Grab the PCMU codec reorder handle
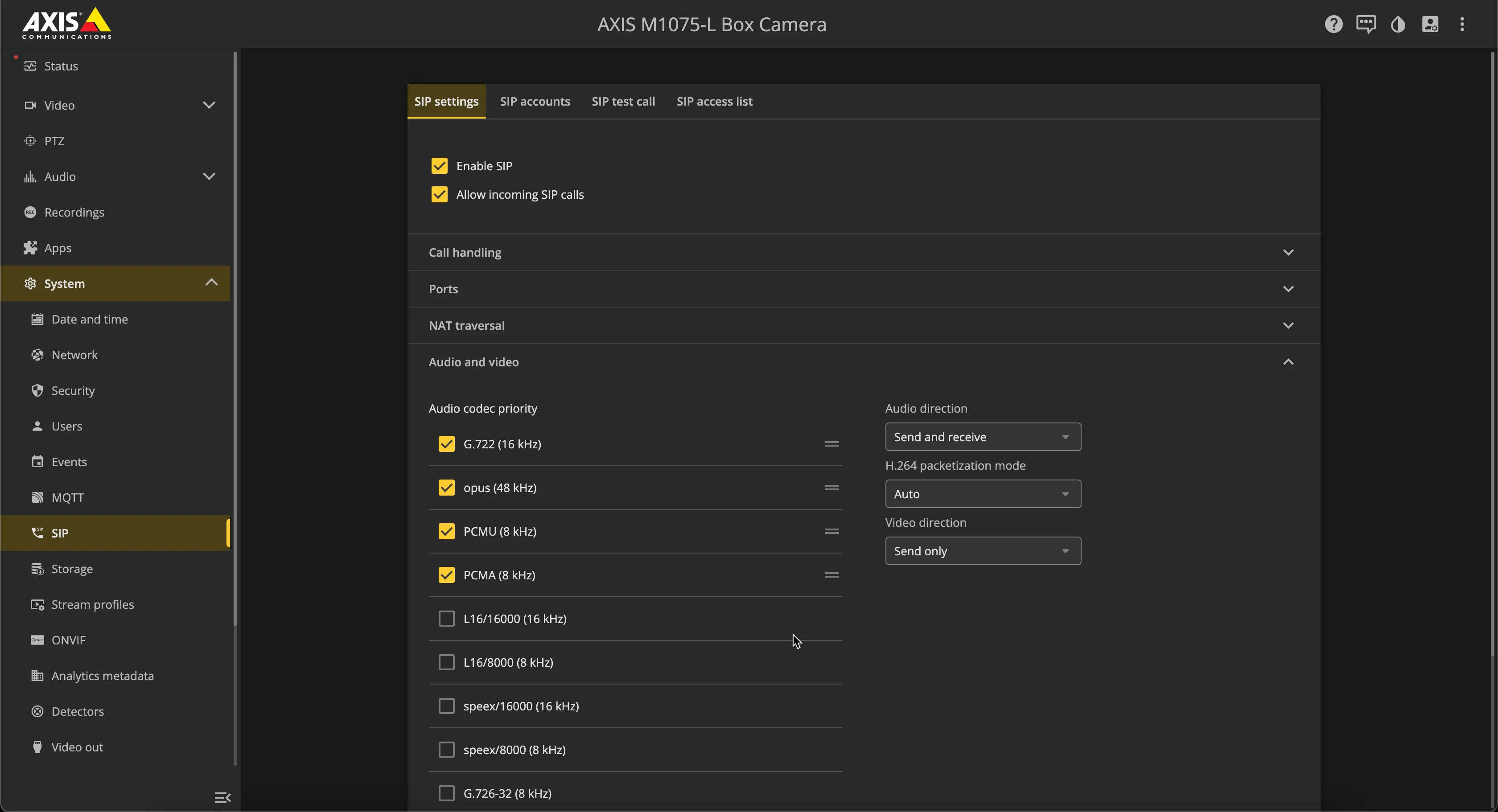This screenshot has width=1498, height=812. point(831,531)
